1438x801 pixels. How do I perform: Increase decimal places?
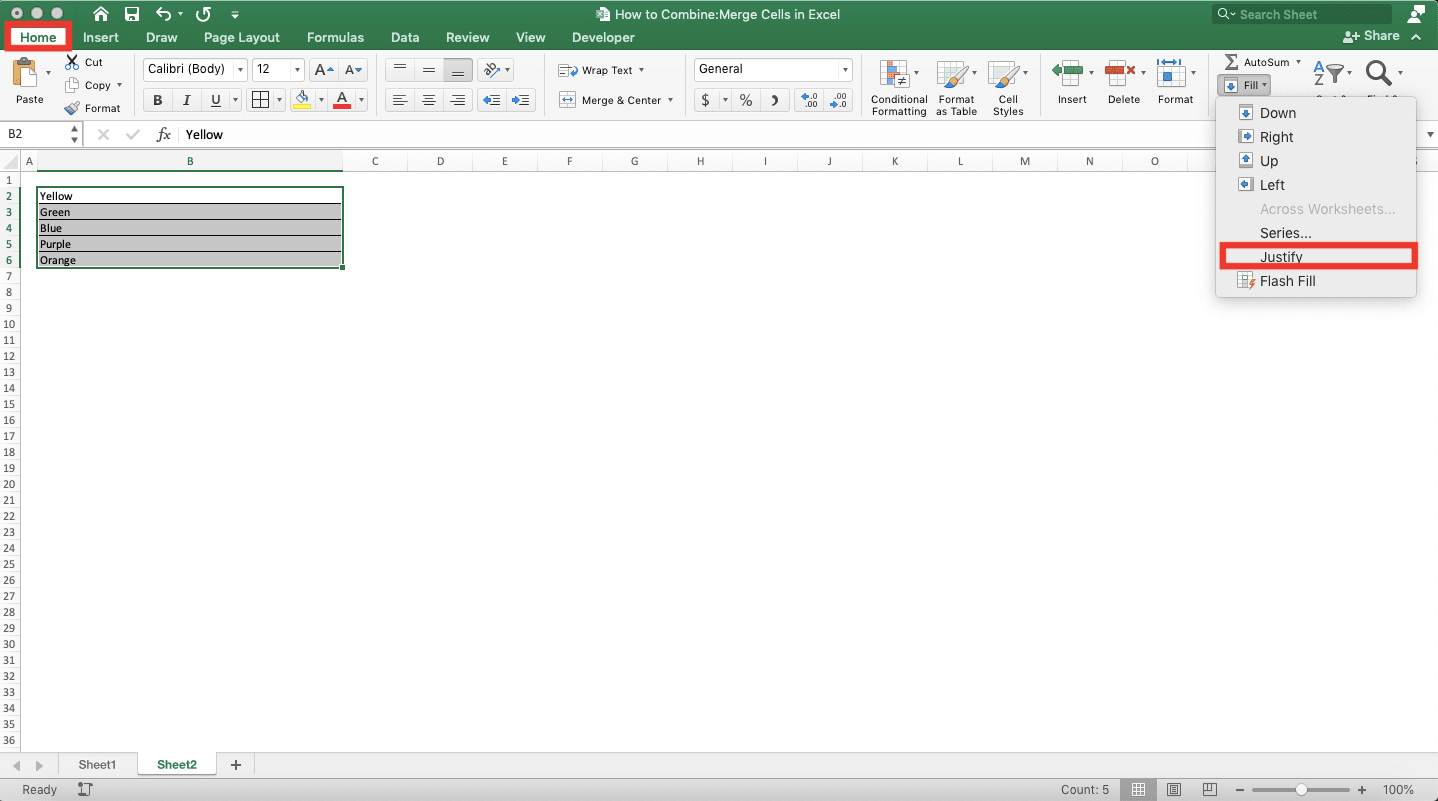(x=810, y=100)
